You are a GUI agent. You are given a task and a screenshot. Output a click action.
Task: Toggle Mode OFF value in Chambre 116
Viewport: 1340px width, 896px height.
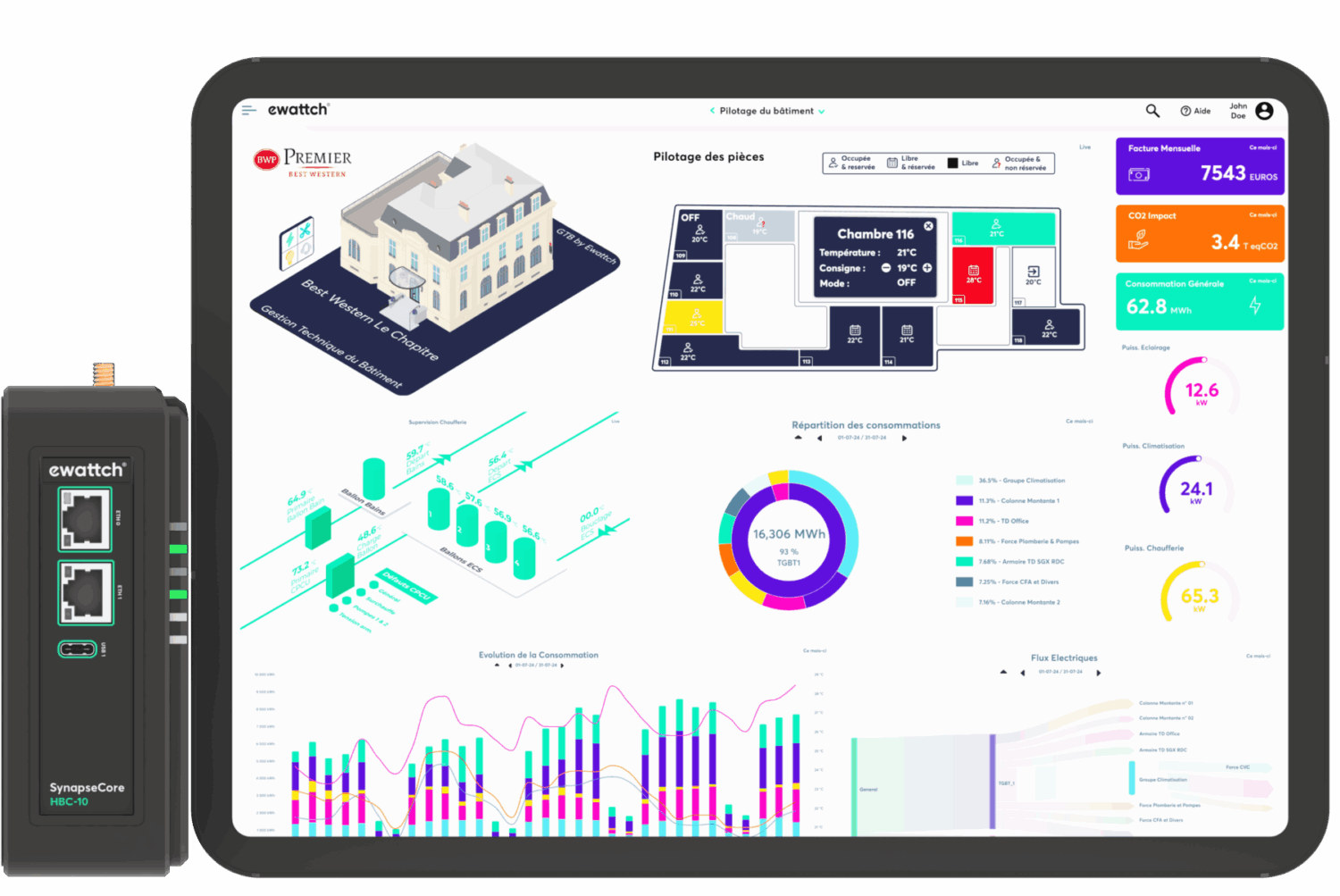(907, 283)
